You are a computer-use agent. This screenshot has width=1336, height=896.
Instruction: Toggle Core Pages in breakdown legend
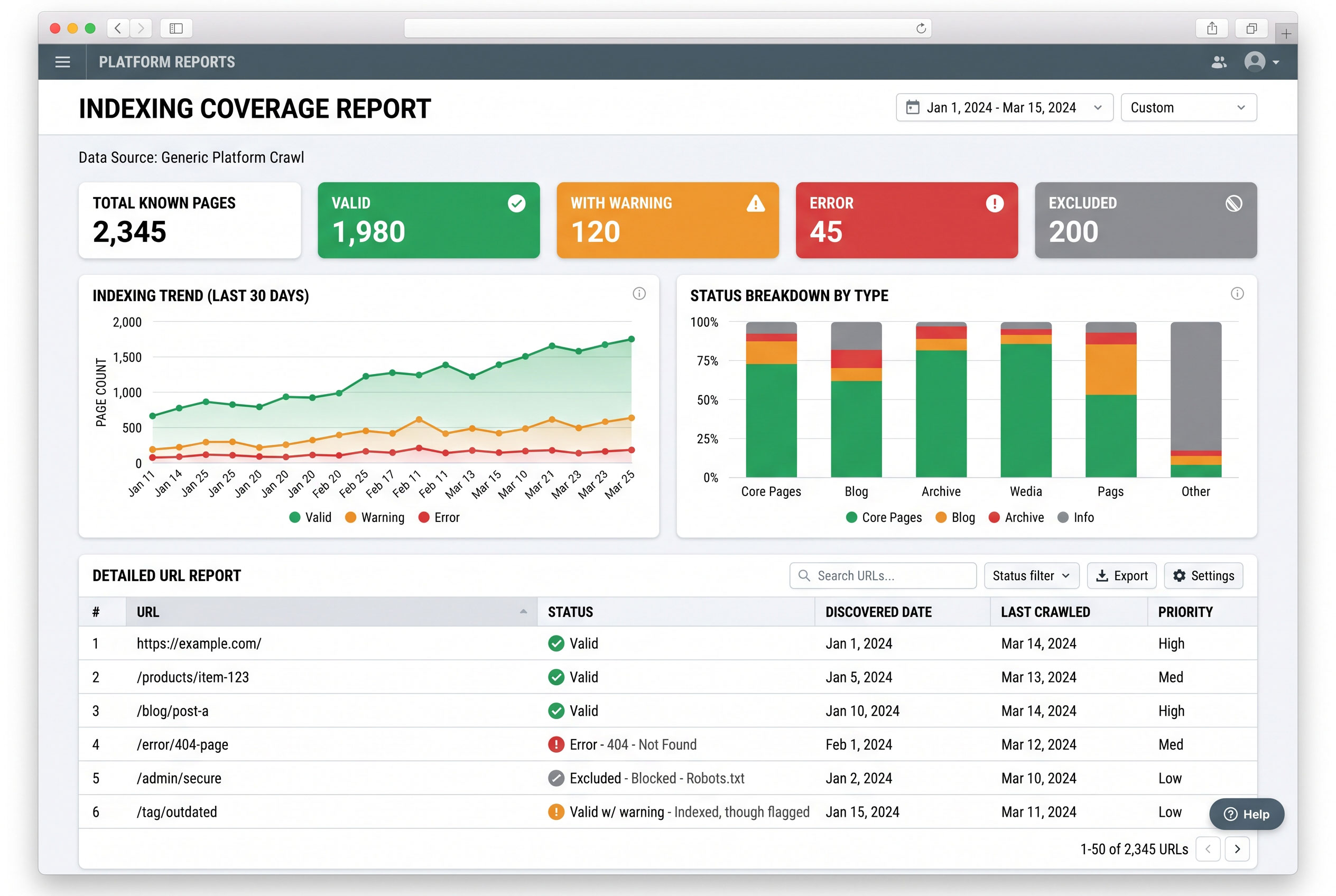pos(883,517)
